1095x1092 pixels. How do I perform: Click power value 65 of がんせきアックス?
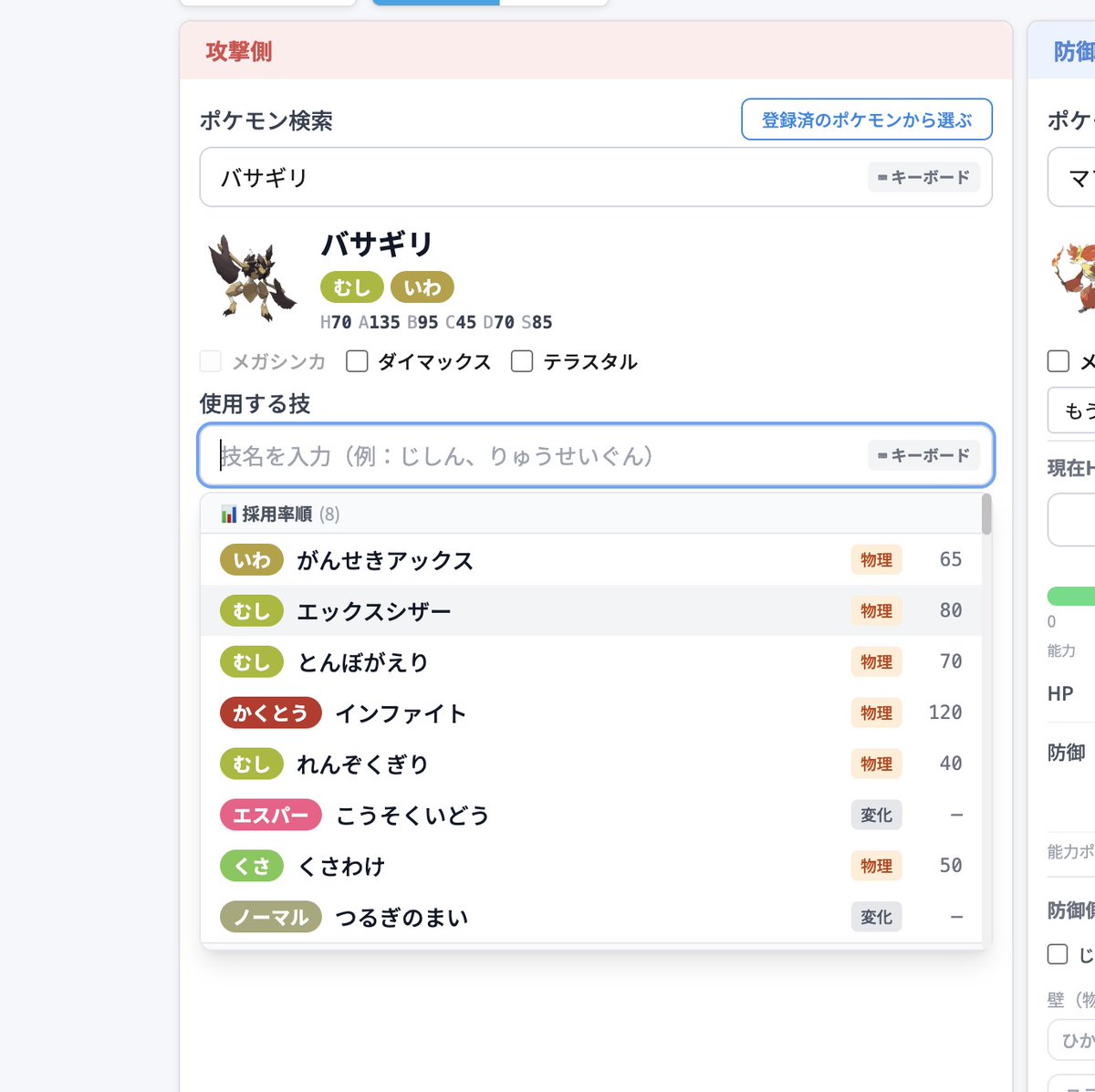coord(951,559)
